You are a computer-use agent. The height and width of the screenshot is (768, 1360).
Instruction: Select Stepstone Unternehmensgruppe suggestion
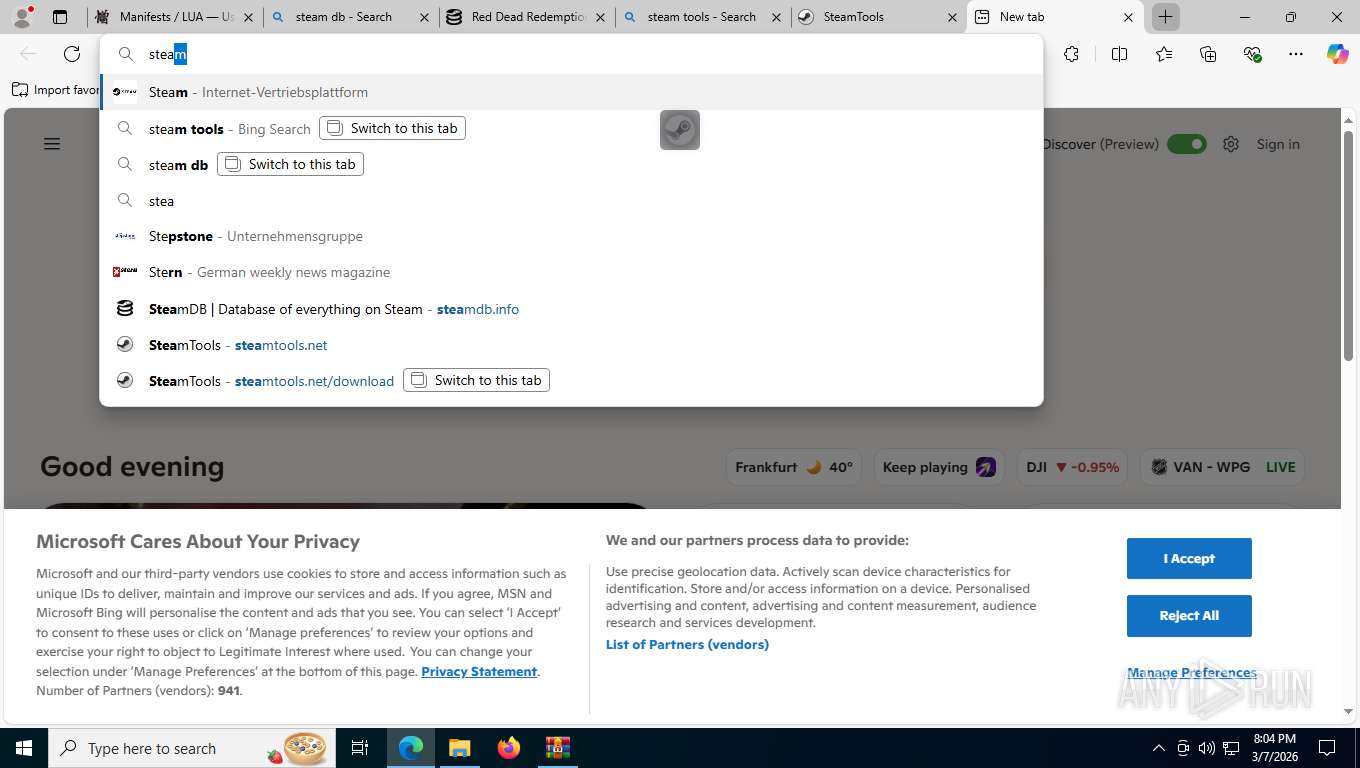[x=571, y=236]
